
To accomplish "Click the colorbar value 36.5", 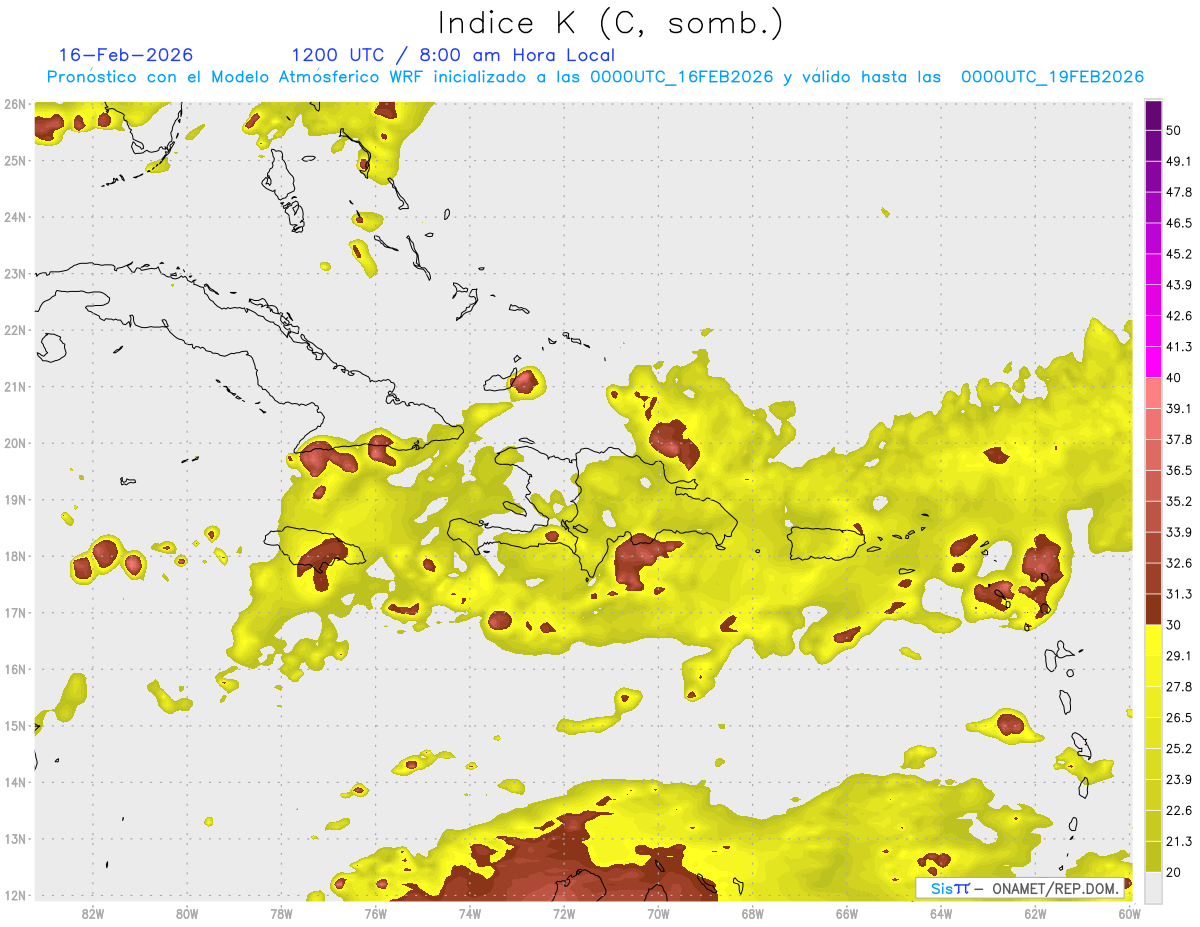I will [1178, 470].
